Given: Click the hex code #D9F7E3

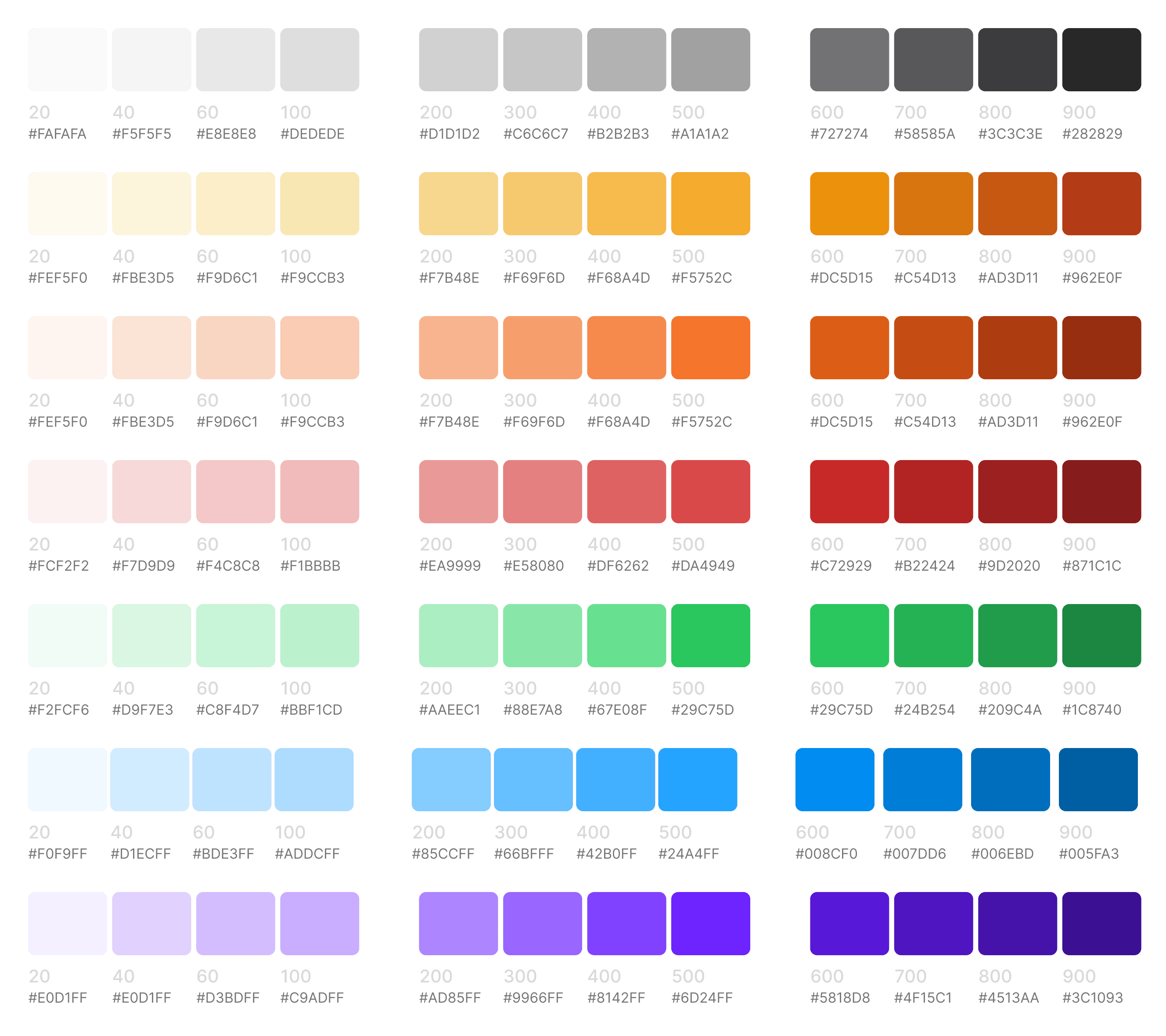Looking at the screenshot, I should tap(143, 710).
